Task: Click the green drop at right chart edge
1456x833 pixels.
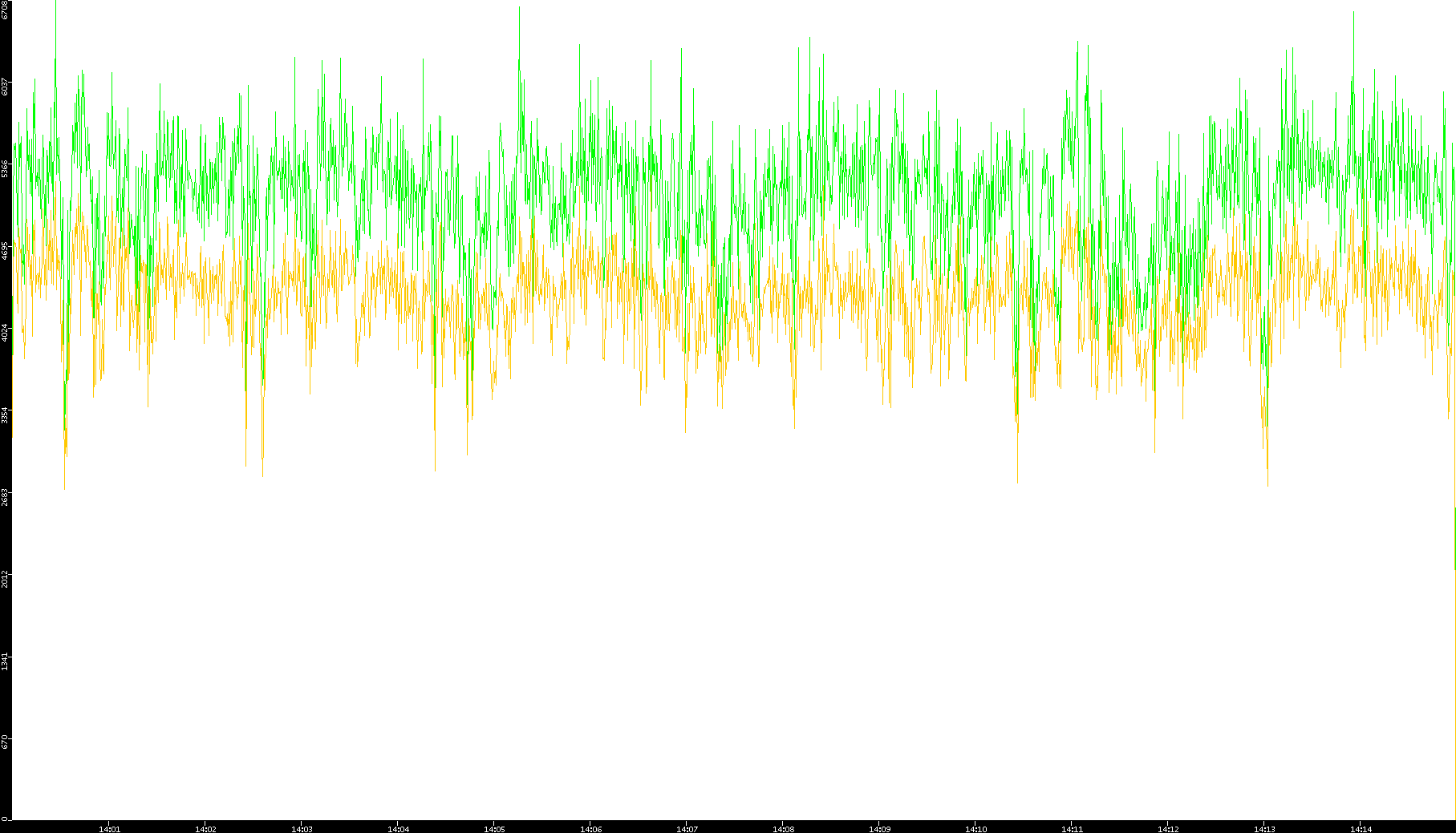Action: tap(1454, 537)
